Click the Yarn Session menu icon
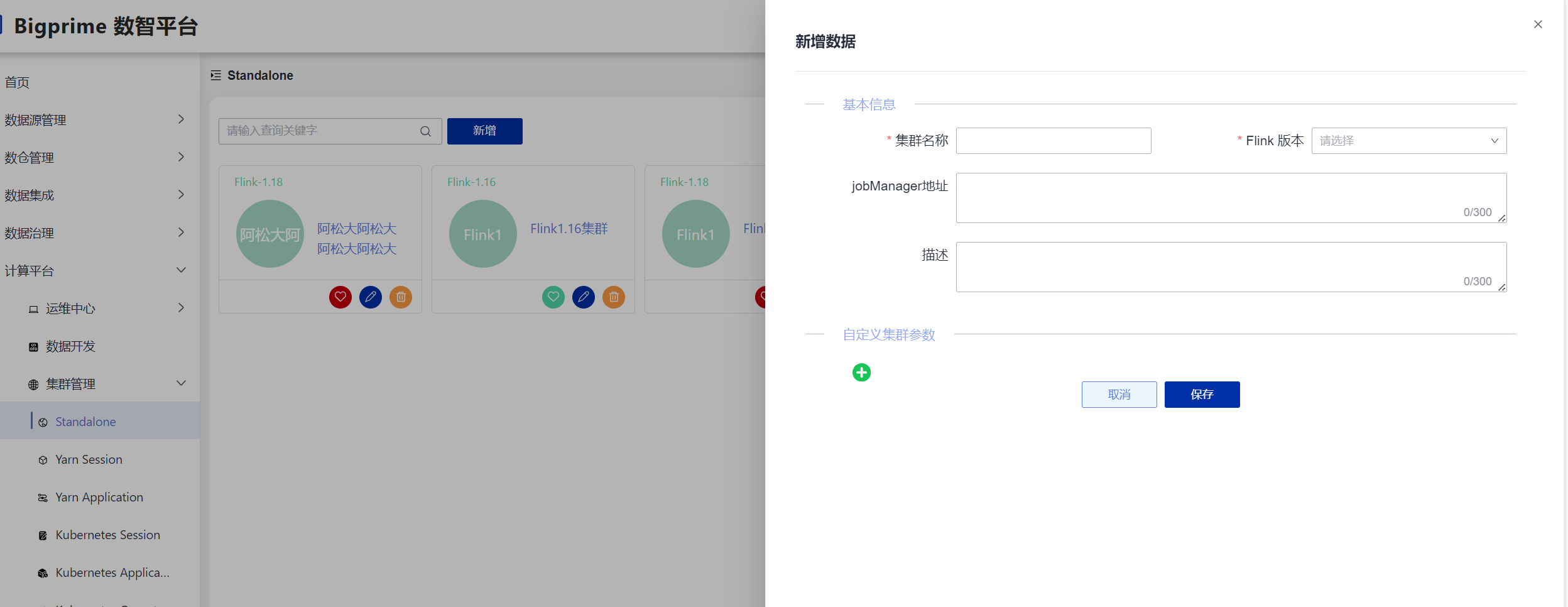Screen dimensions: 1568x607 (x=43, y=460)
